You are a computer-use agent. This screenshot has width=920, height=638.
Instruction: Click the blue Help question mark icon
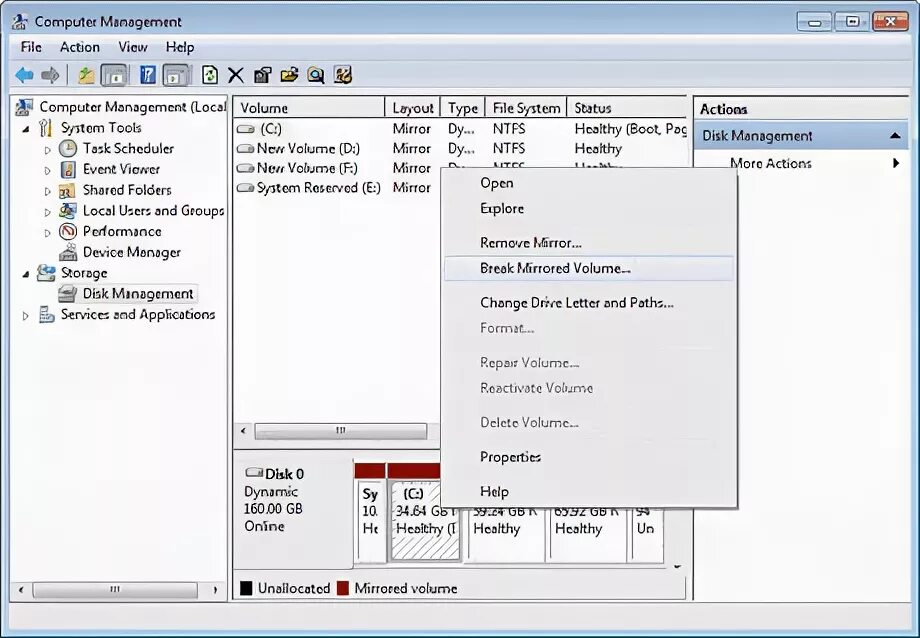(x=148, y=75)
